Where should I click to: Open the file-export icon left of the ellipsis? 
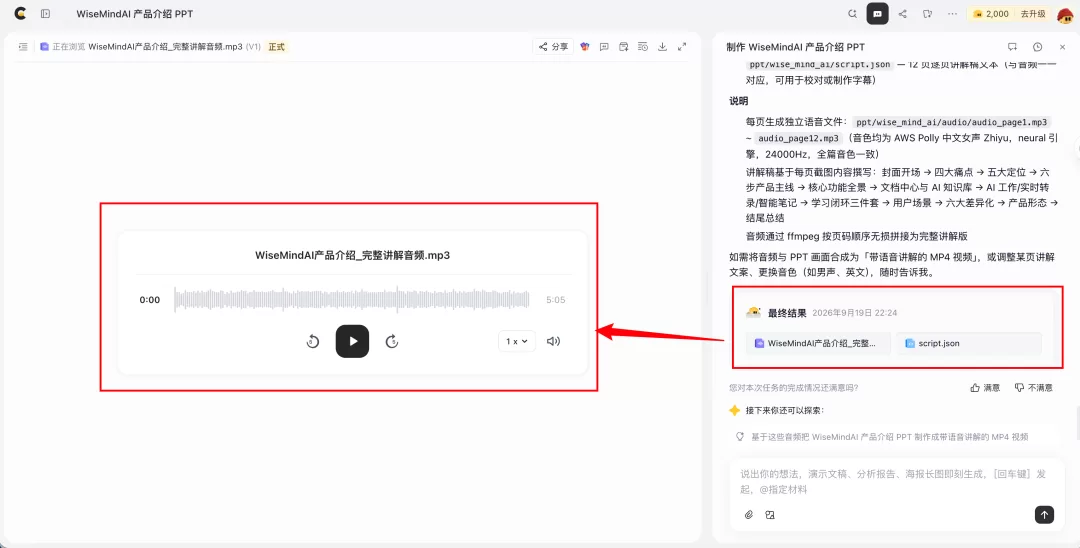click(928, 14)
